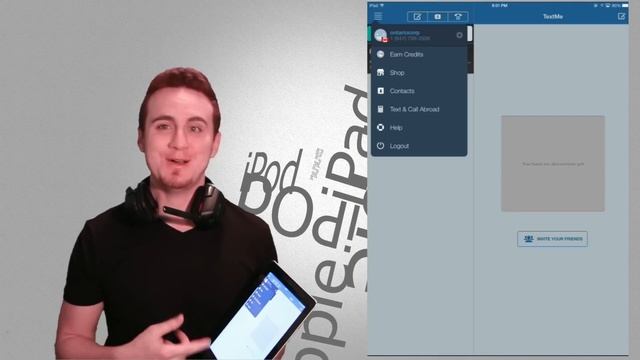Click the profile phone number text
Image resolution: width=640 pixels, height=360 pixels.
point(409,38)
